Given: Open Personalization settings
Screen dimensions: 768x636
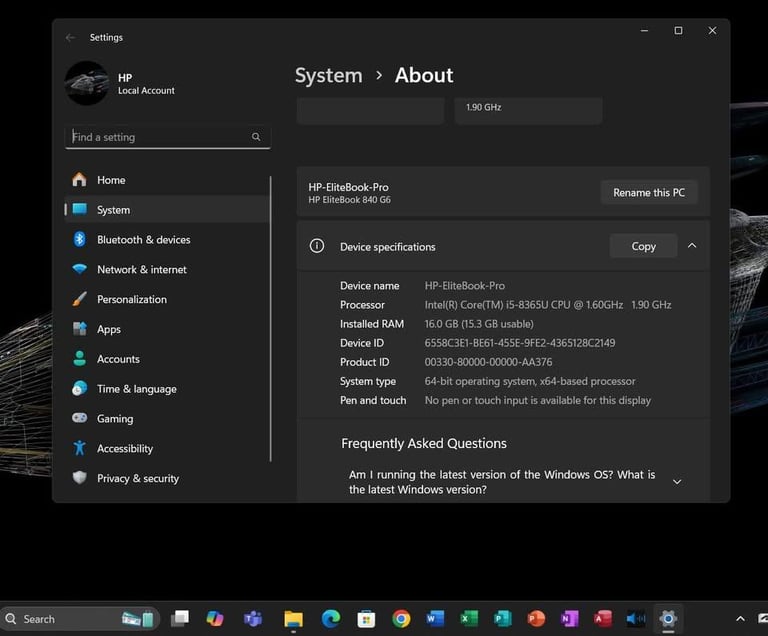Looking at the screenshot, I should click(167, 299).
